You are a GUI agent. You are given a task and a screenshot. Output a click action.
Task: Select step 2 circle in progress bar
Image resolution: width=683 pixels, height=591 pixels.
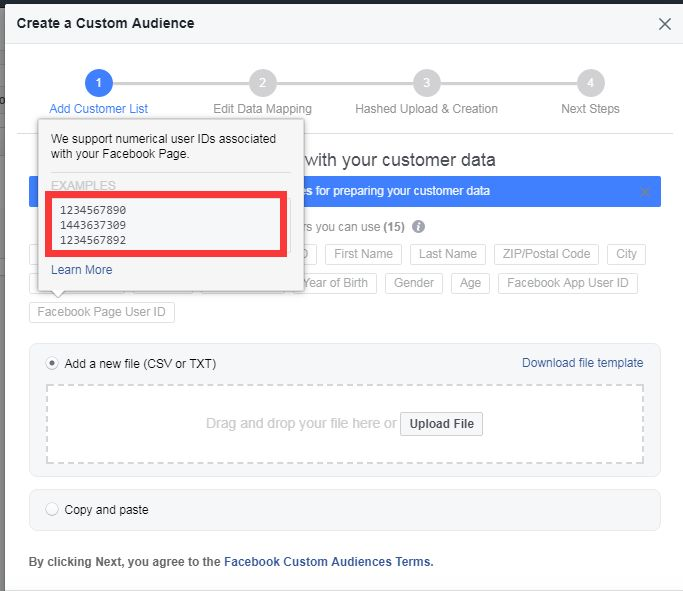(263, 83)
